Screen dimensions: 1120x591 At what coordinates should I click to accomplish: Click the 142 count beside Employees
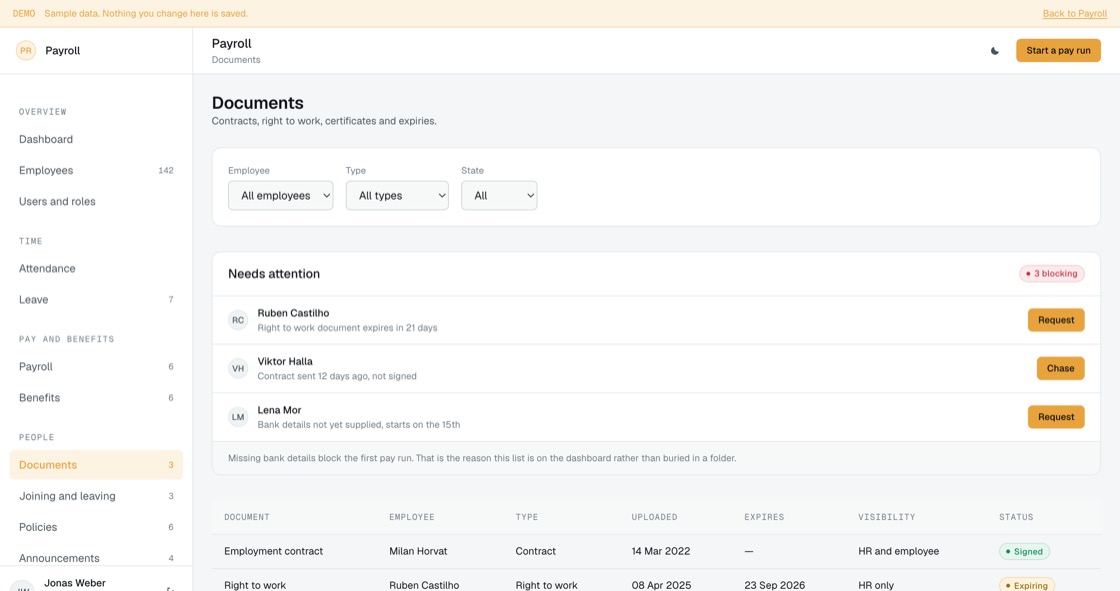(166, 170)
